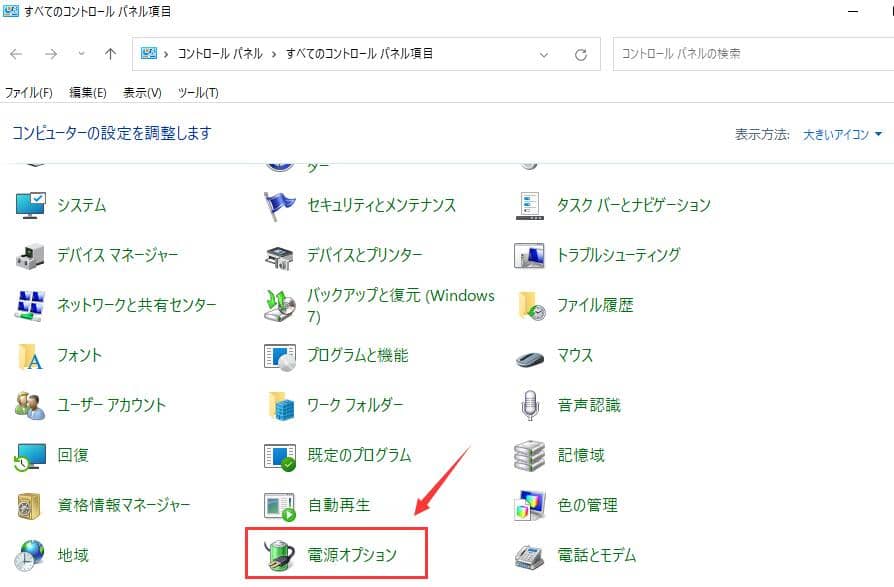894x587 pixels.
Task: Open the ファイル(F) menu
Action: click(x=28, y=93)
